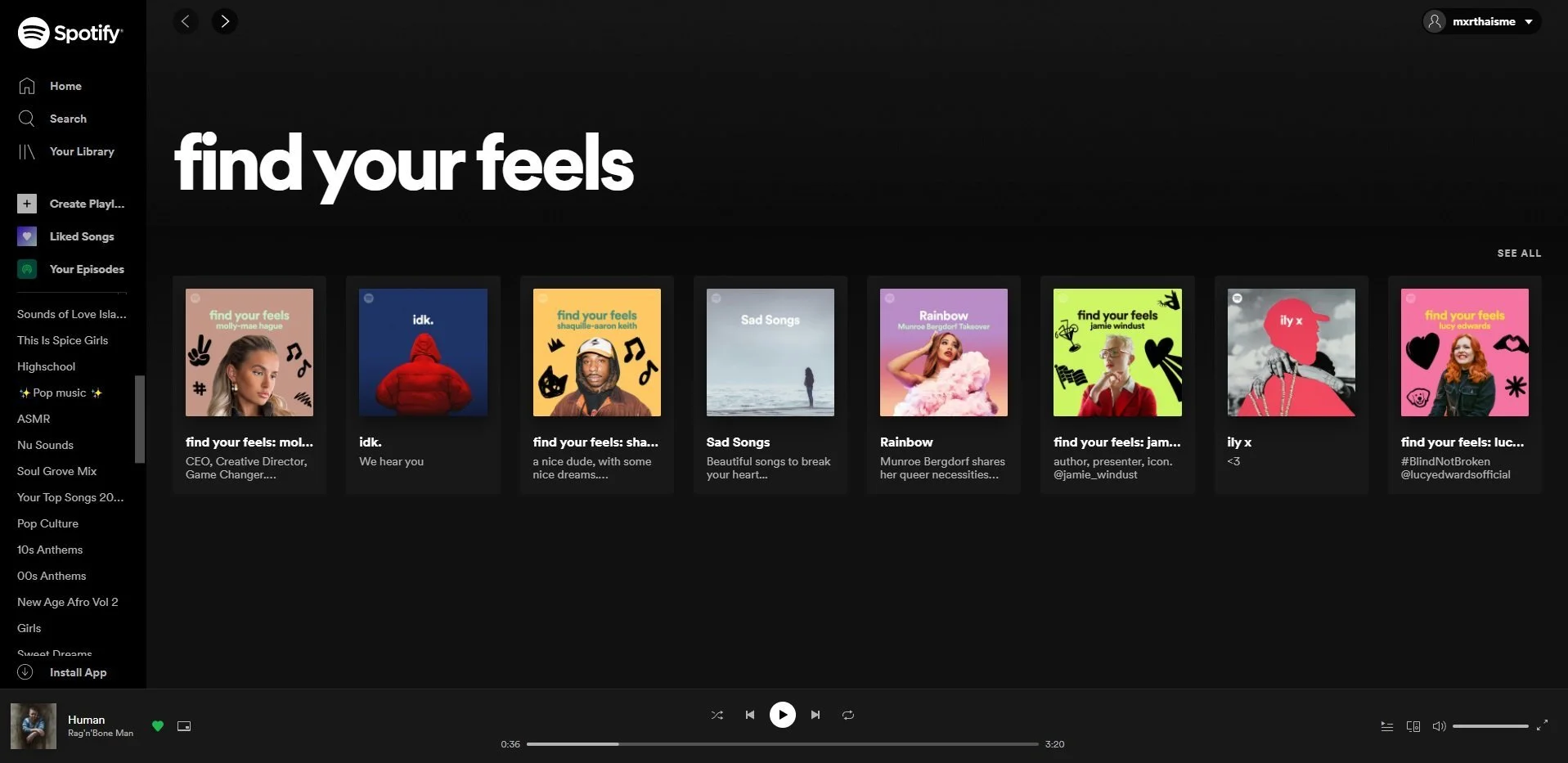The image size is (1568, 763).
Task: Click the Install App download icon
Action: click(25, 672)
